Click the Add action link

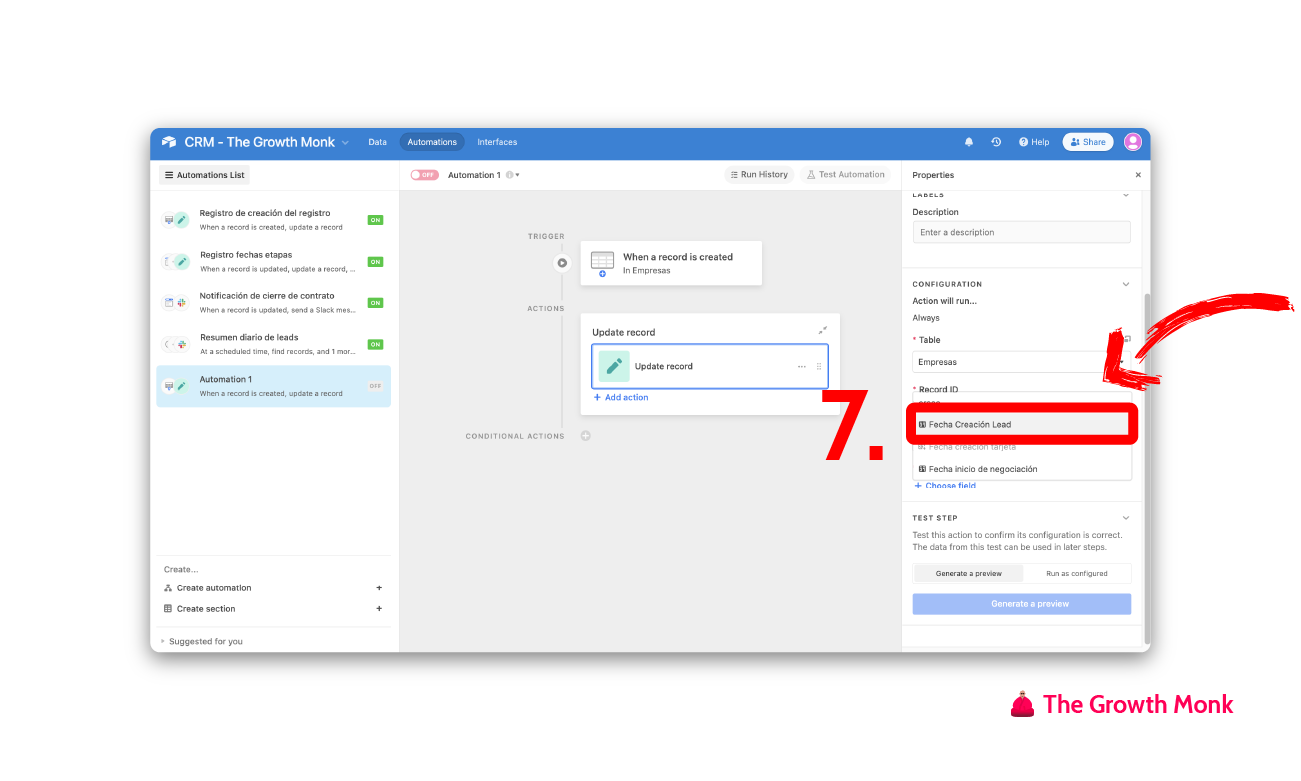[x=620, y=398]
